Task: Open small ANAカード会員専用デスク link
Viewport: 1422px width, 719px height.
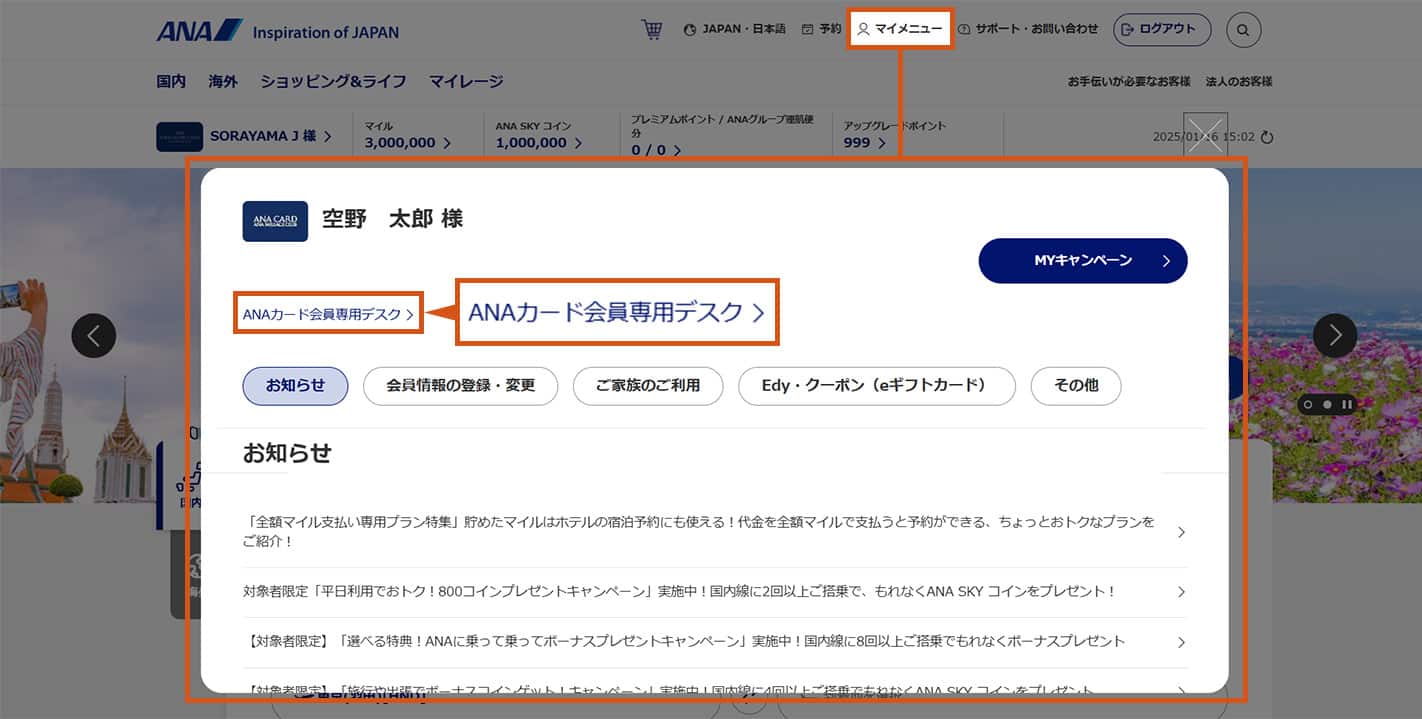Action: 328,314
